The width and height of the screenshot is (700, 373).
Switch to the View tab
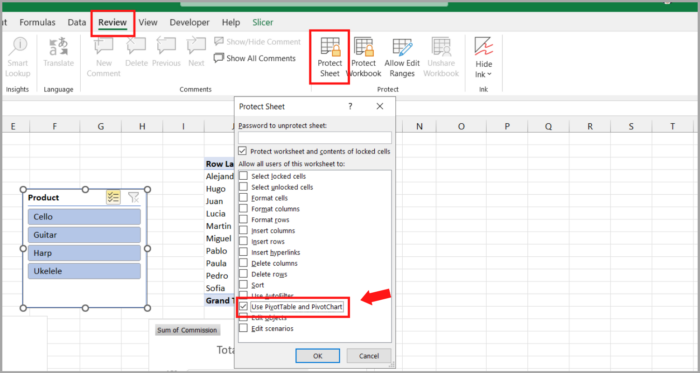click(x=148, y=22)
